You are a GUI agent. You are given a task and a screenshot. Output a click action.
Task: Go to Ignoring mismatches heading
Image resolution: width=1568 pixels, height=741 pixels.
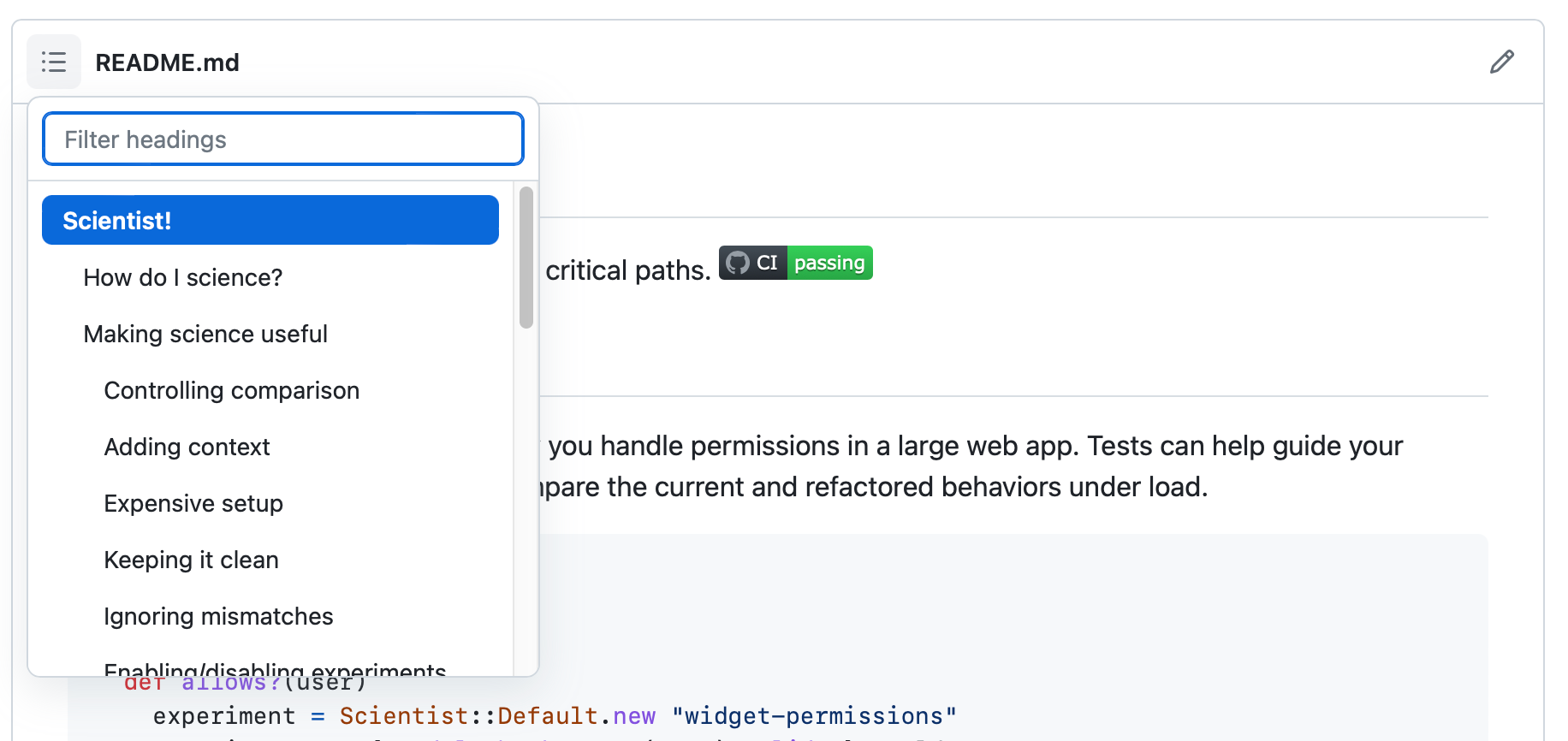point(218,616)
